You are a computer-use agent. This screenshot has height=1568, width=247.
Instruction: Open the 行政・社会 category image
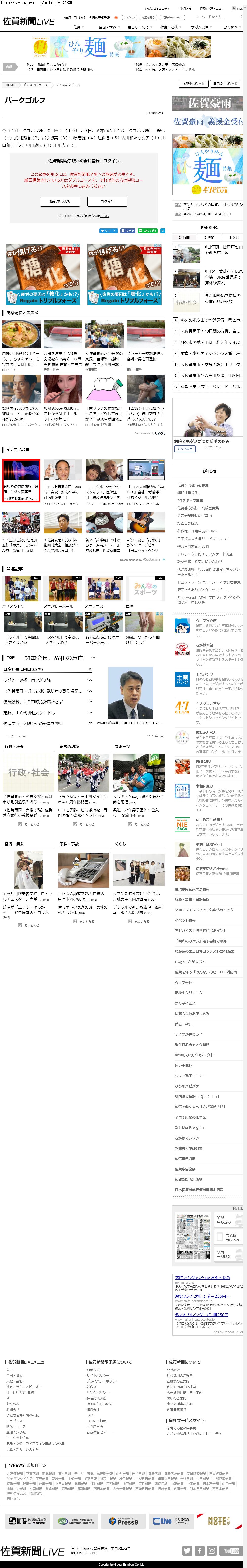[29, 773]
